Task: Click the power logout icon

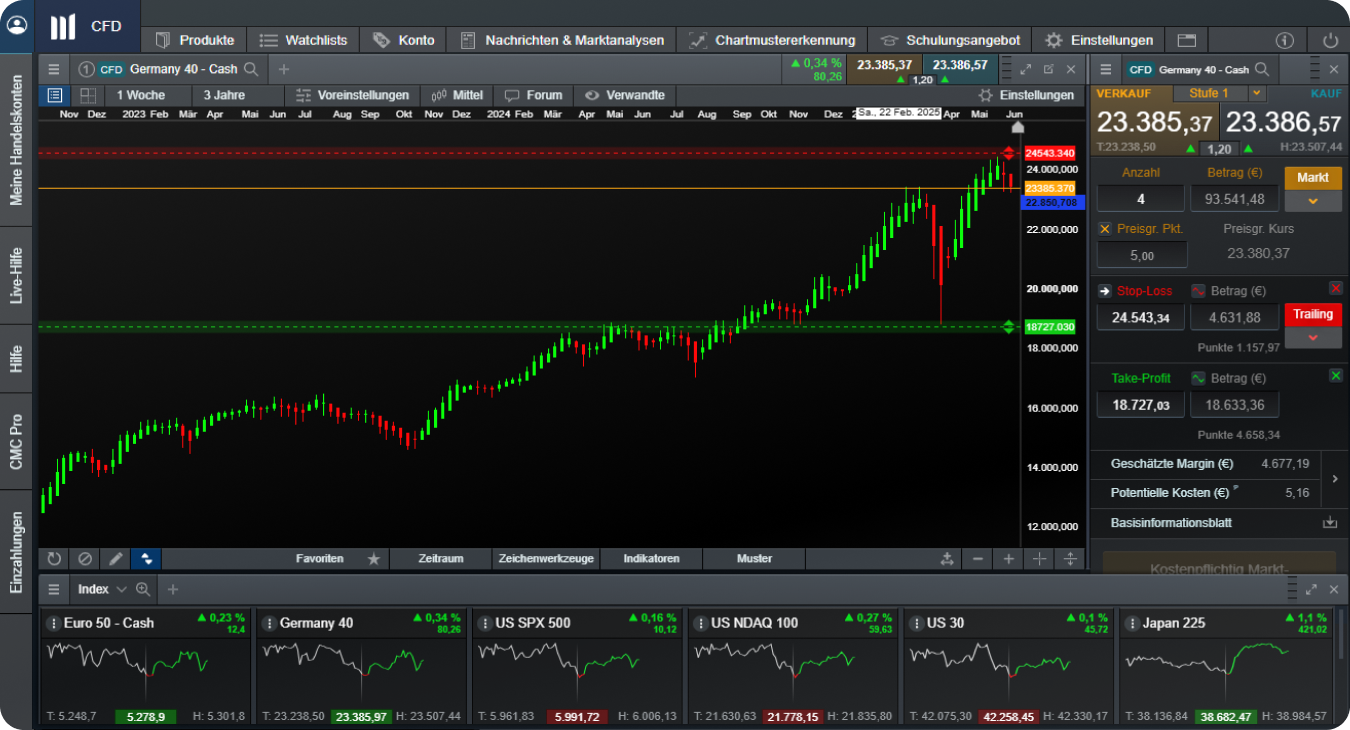Action: (x=1329, y=41)
